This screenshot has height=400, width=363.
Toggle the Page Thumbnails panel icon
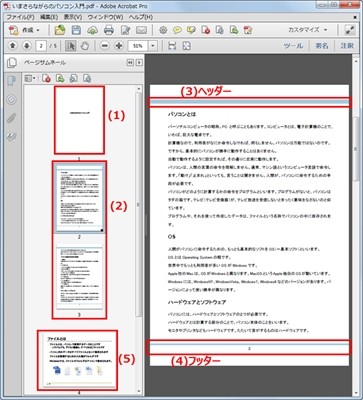click(x=12, y=63)
